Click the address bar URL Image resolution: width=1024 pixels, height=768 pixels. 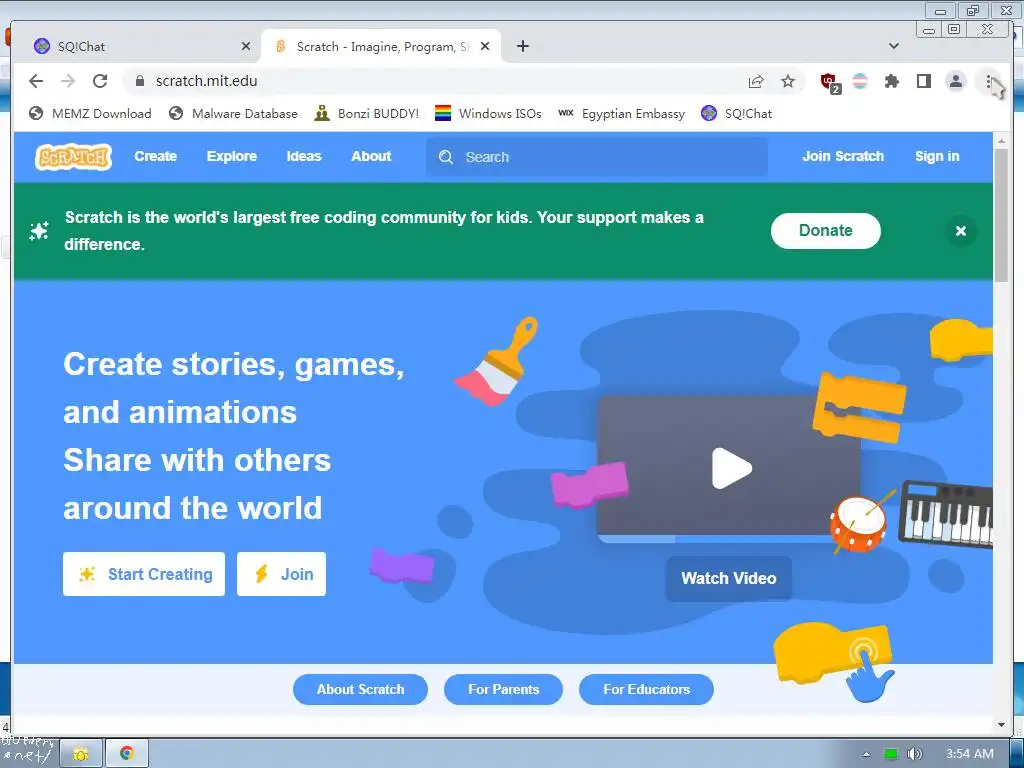coord(206,81)
